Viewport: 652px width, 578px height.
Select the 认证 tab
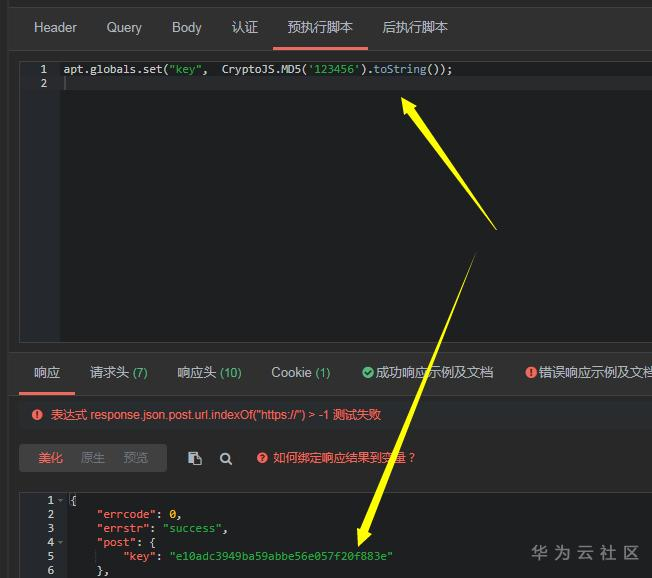click(x=245, y=27)
